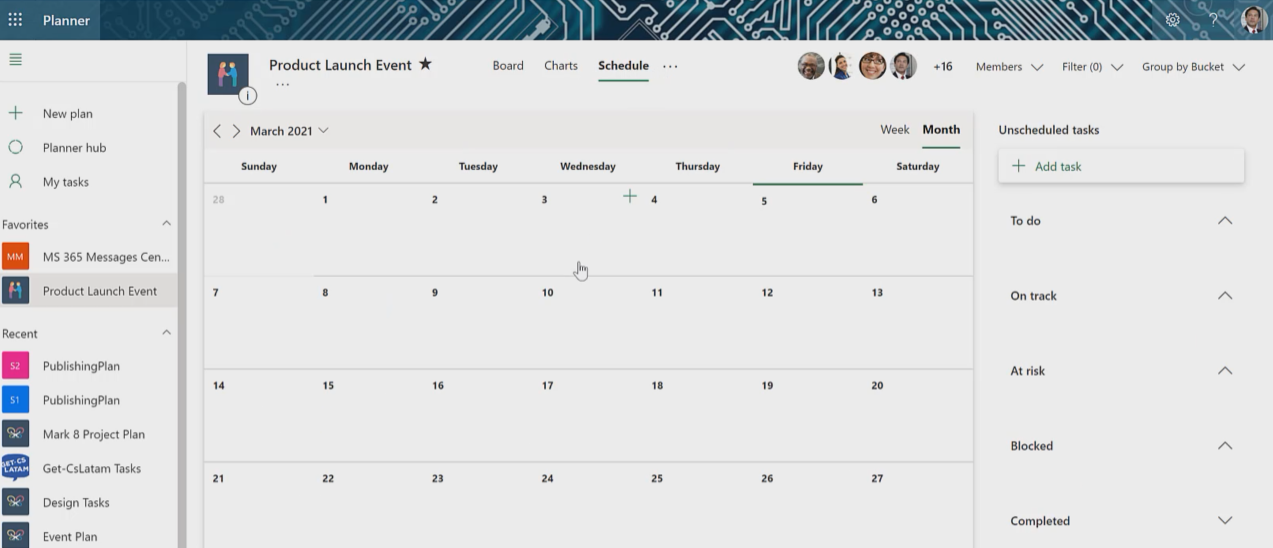Screen dimensions: 1273x548
Task: Open the Filter (0) dropdown
Action: [1092, 67]
